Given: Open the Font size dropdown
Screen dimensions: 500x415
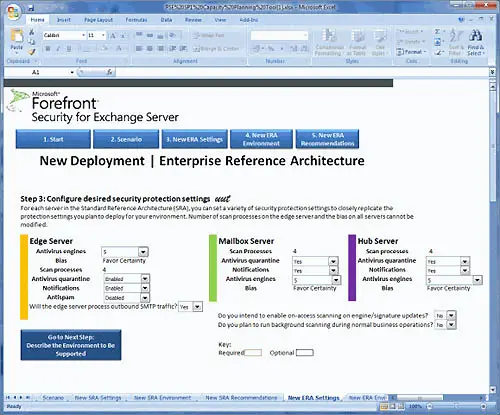Looking at the screenshot, I should coord(103,35).
